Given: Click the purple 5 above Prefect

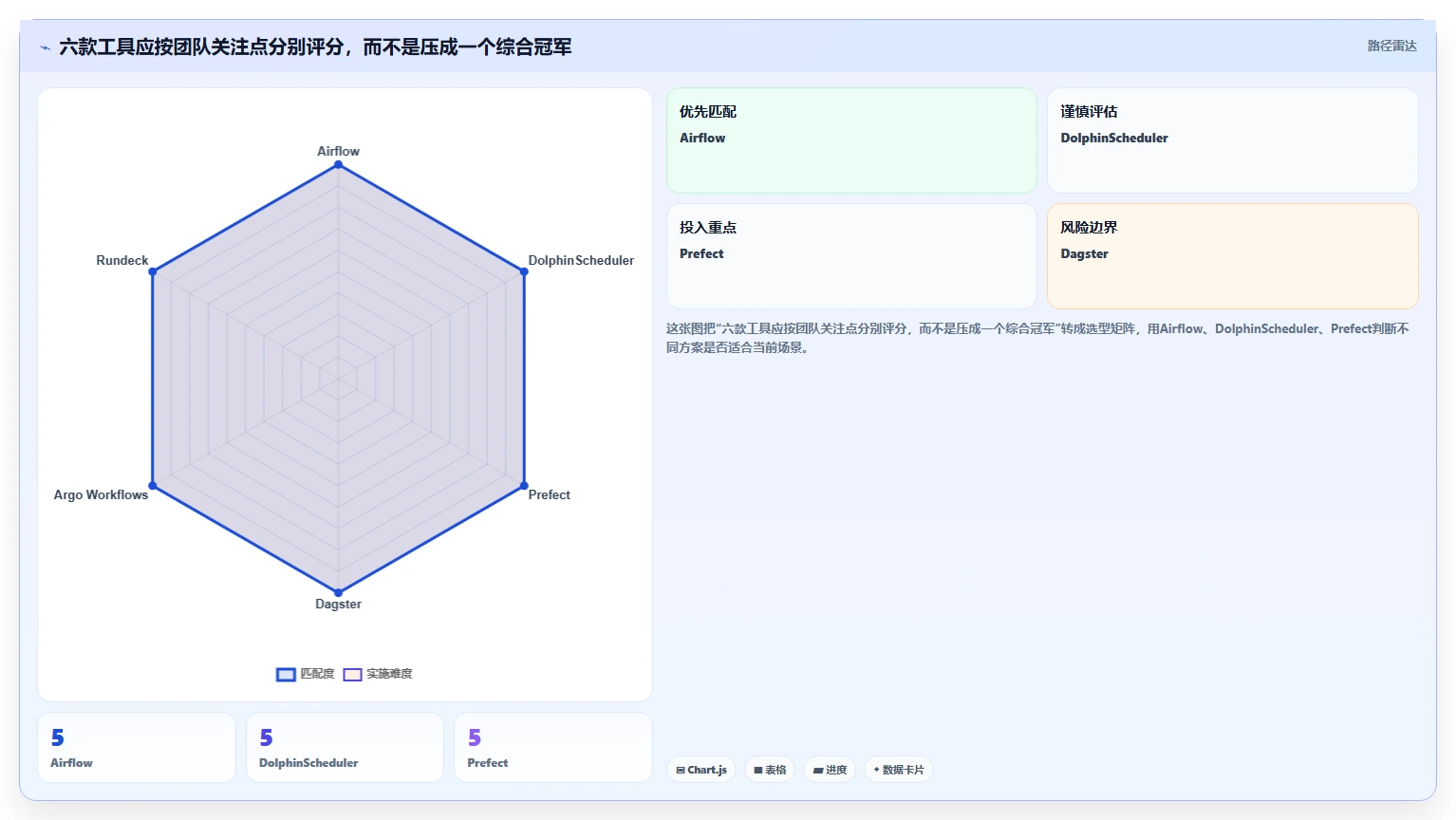Looking at the screenshot, I should coord(475,737).
